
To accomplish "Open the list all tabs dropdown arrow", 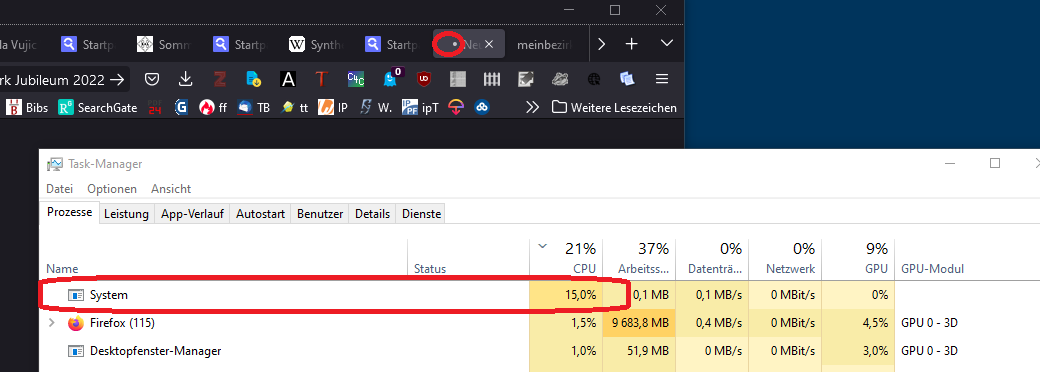I will tap(667, 44).
